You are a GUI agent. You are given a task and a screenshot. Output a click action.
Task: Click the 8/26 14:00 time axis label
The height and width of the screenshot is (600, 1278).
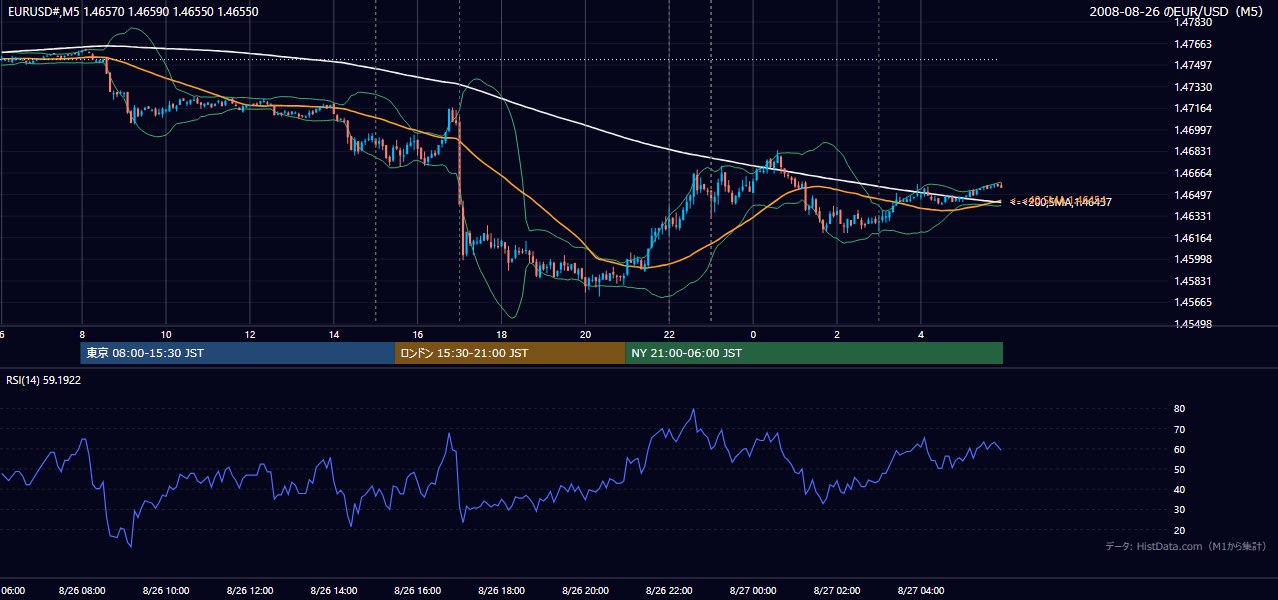point(334,590)
